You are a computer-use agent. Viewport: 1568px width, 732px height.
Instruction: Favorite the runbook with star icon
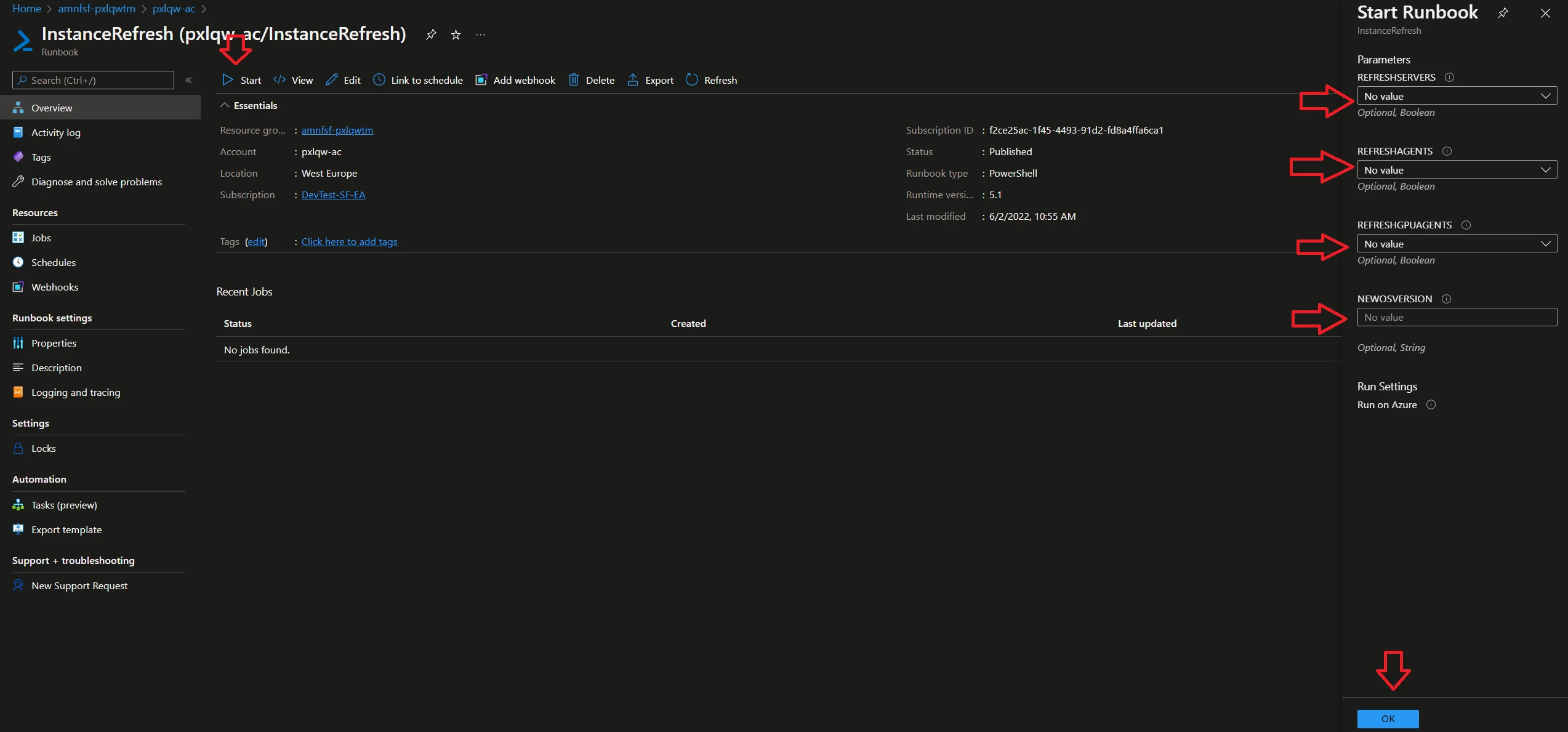pos(456,34)
